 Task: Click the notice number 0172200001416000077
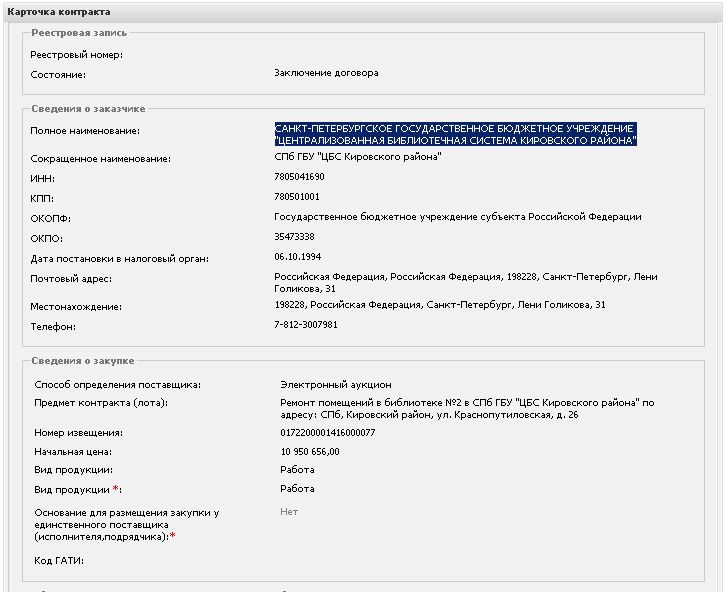pyautogui.click(x=328, y=433)
